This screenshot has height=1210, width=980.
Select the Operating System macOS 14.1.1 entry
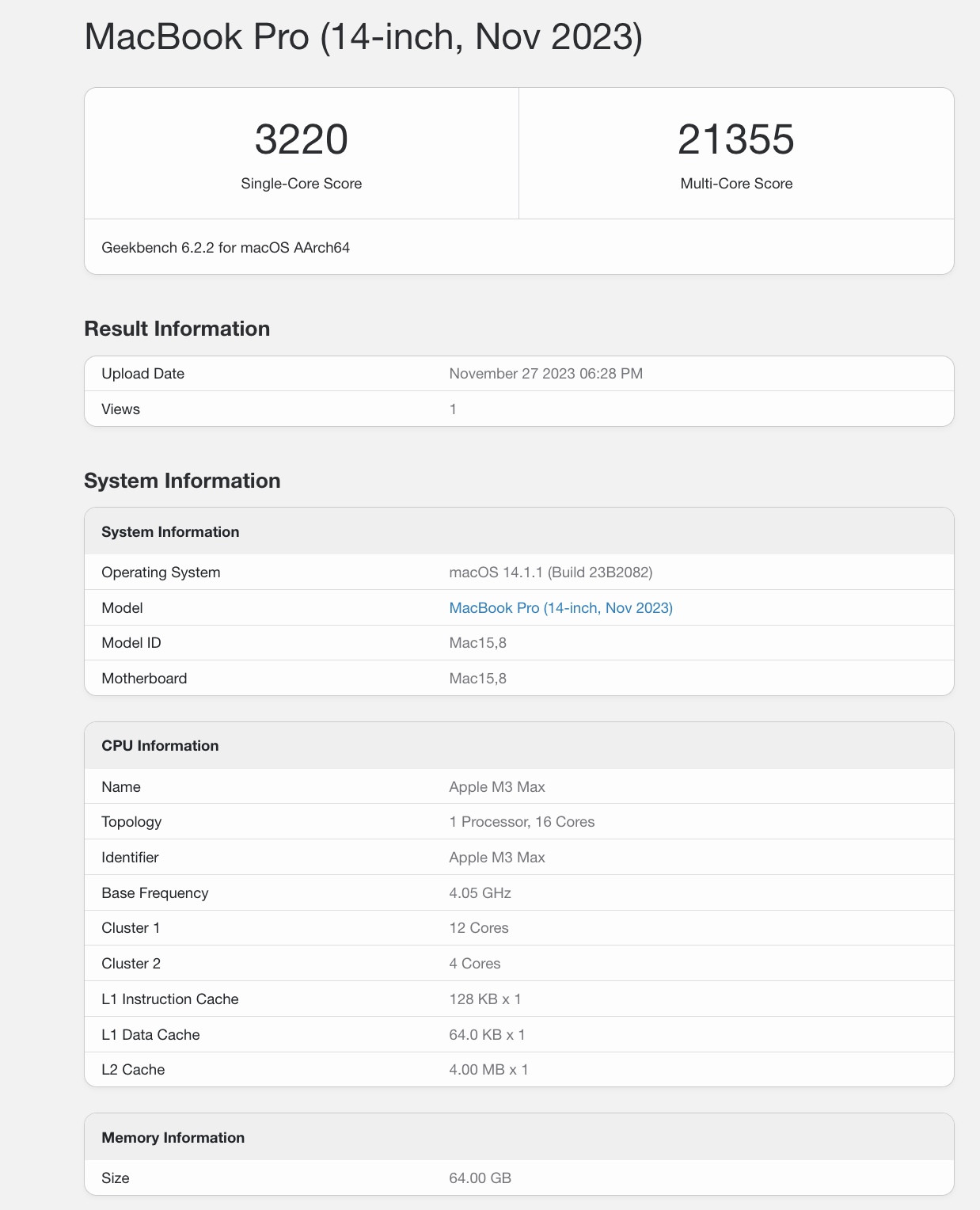(x=552, y=572)
